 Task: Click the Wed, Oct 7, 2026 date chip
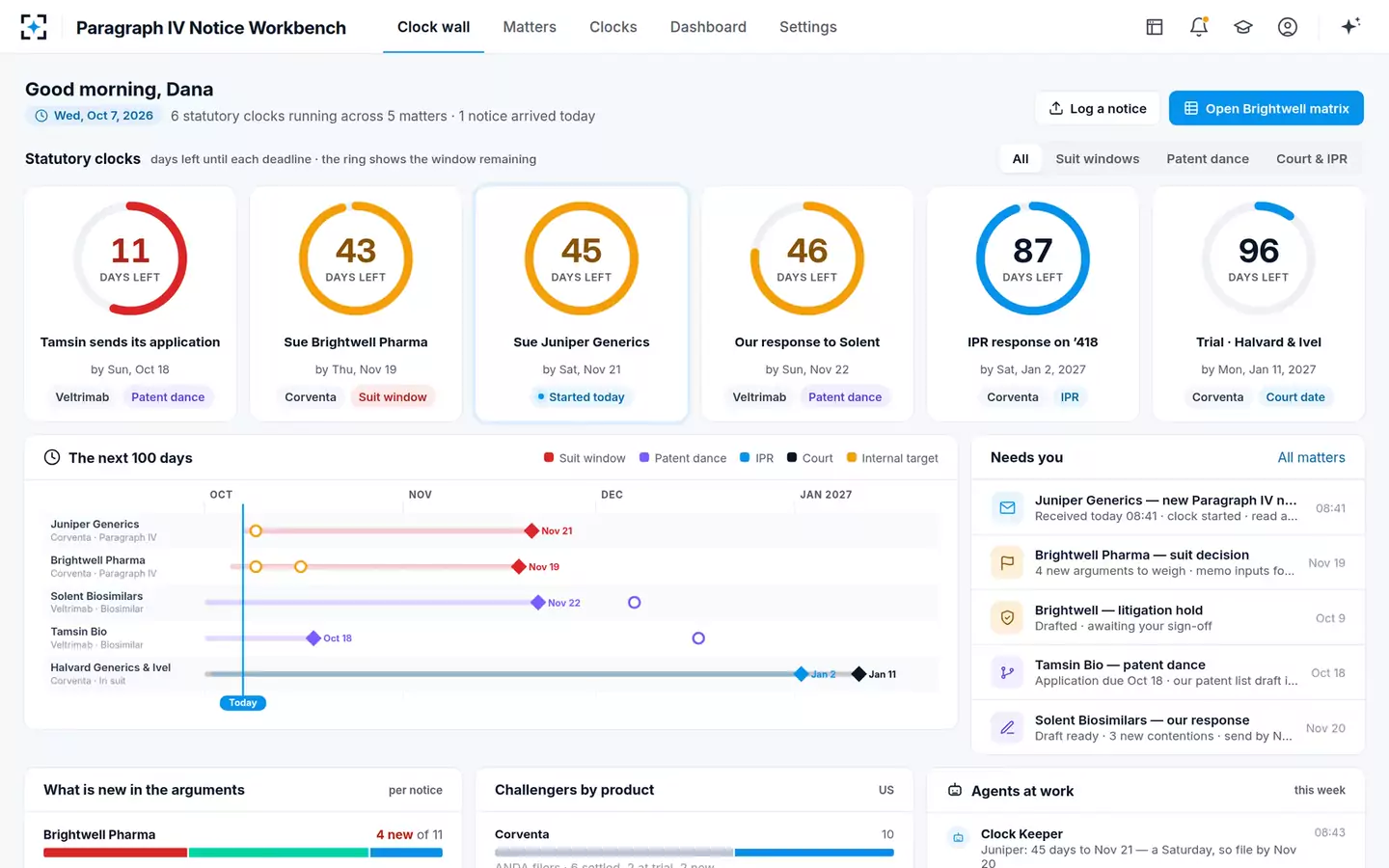(94, 116)
